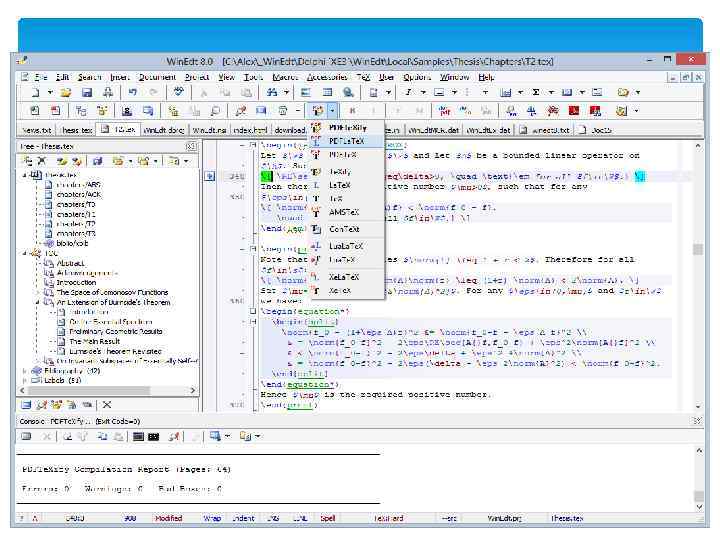This screenshot has height=540, width=720.
Task: Click the console vertical scrollbar thumb
Action: pyautogui.click(x=698, y=496)
